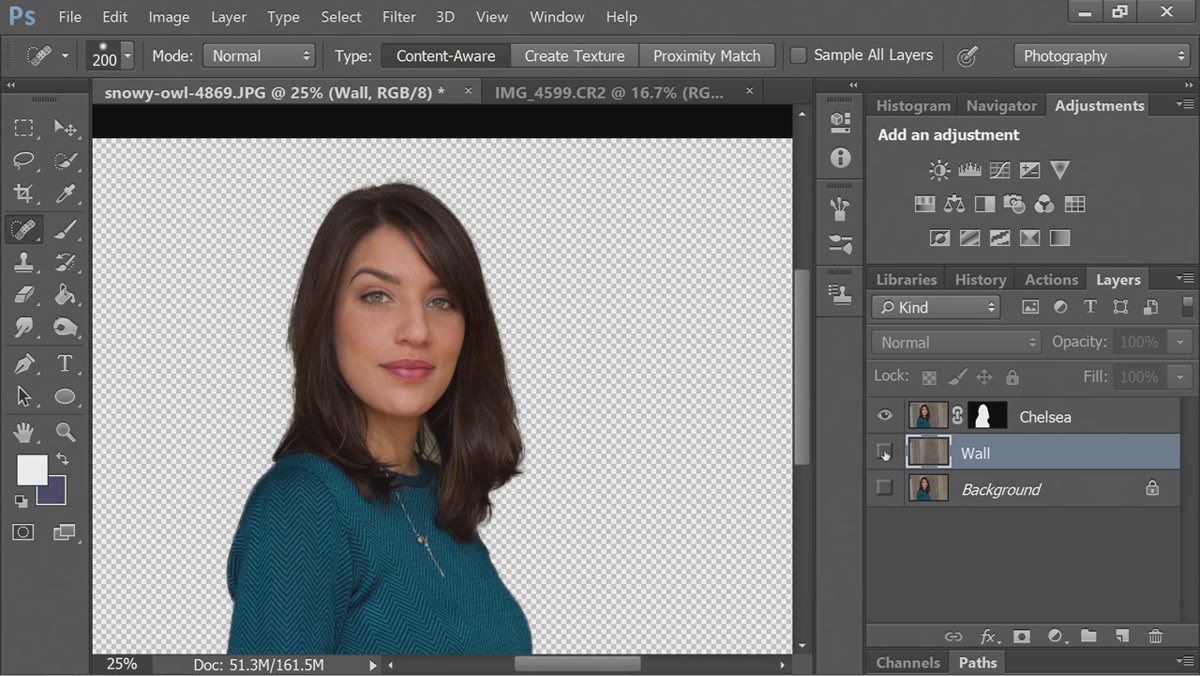Select the Lasso tool
This screenshot has height=676, width=1200.
pyautogui.click(x=24, y=160)
